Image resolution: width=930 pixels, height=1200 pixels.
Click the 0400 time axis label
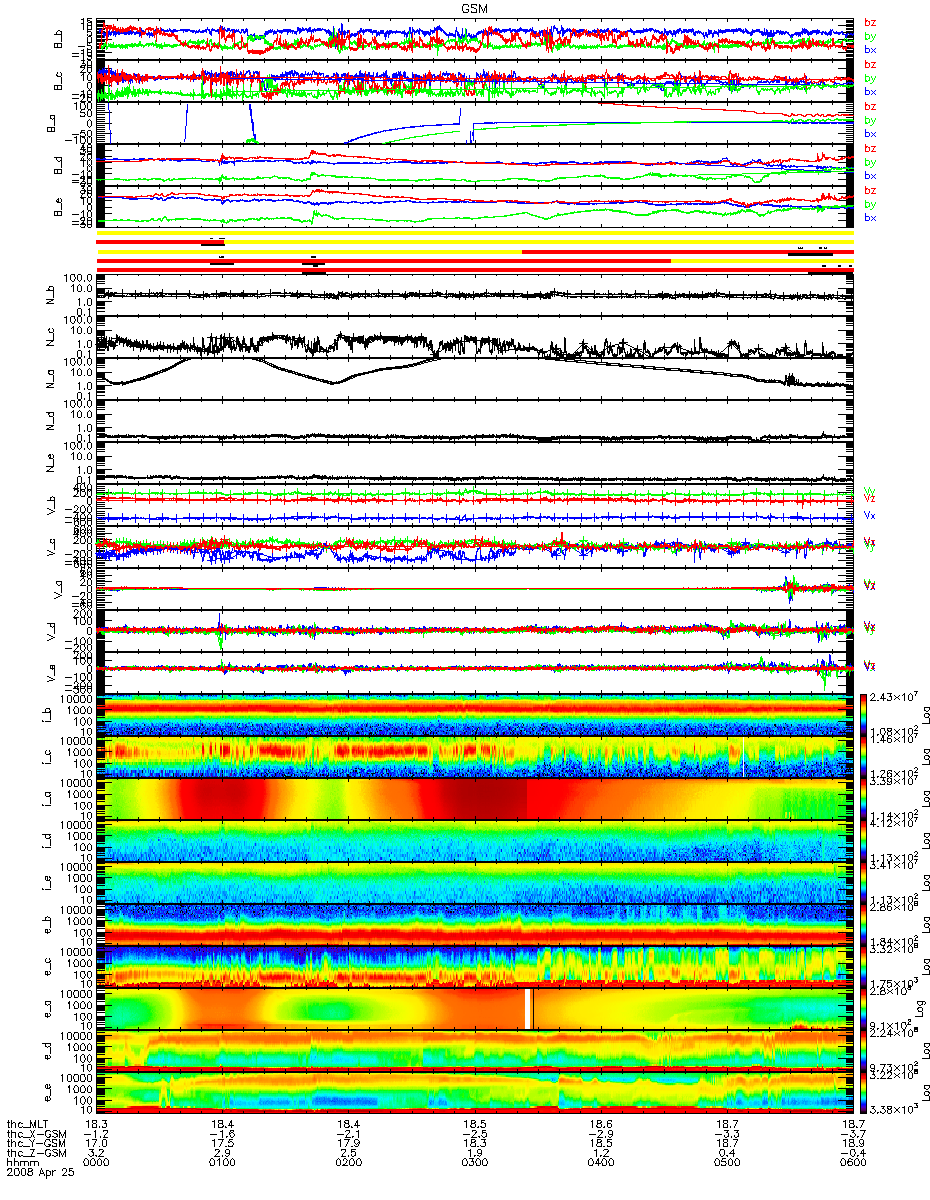(601, 1162)
